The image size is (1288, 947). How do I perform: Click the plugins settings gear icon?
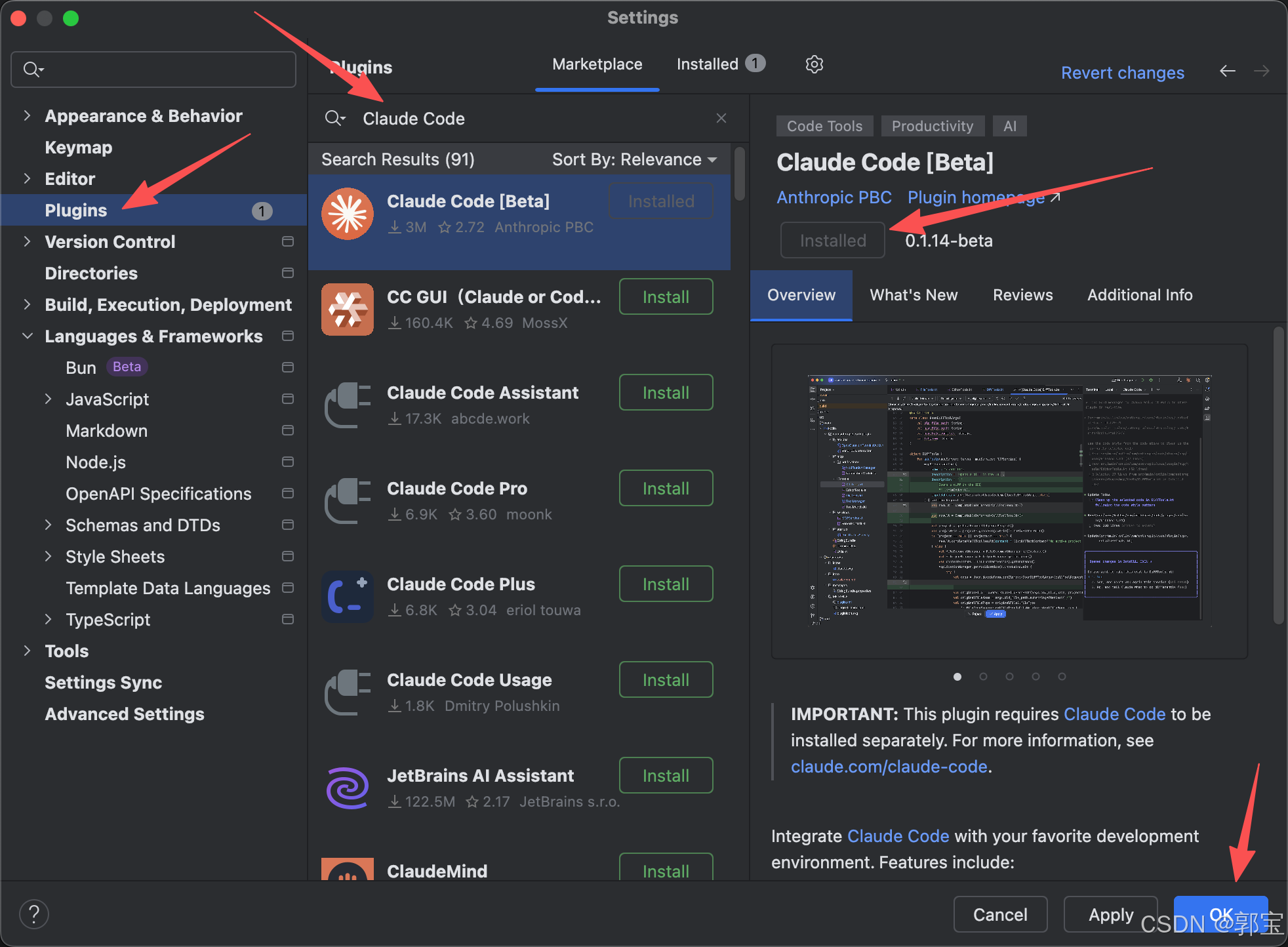click(814, 64)
